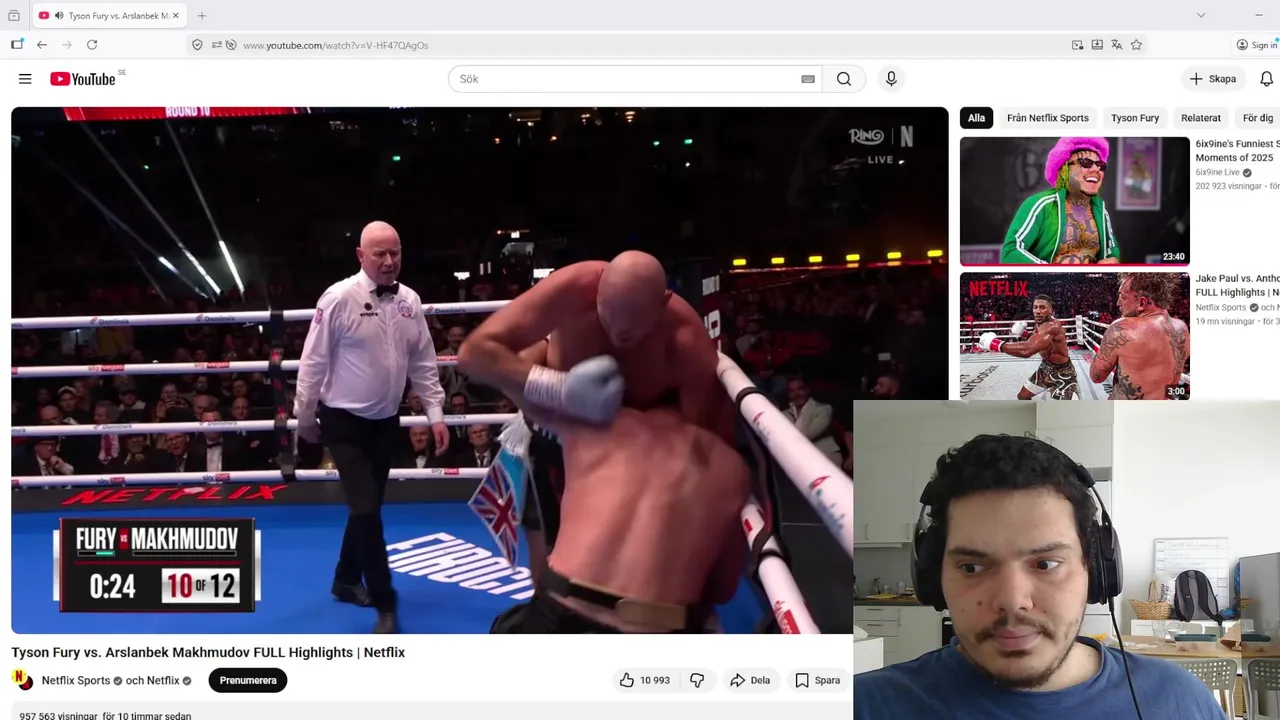Screen dimensions: 1280x720
Task: Click the video title text
Action: 208,652
